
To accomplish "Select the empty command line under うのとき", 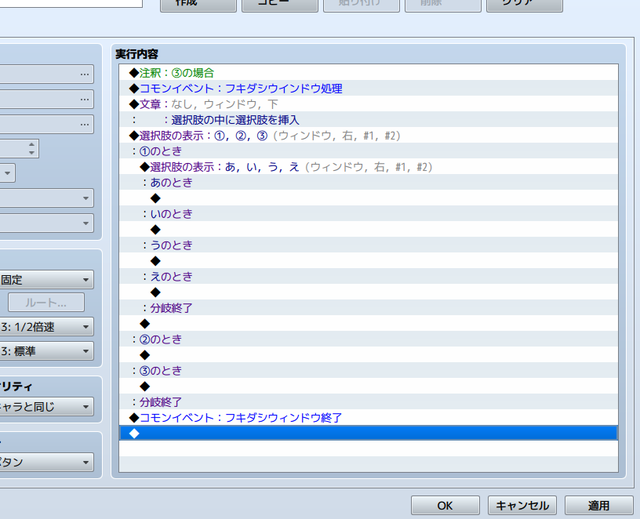I will pyautogui.click(x=369, y=261).
